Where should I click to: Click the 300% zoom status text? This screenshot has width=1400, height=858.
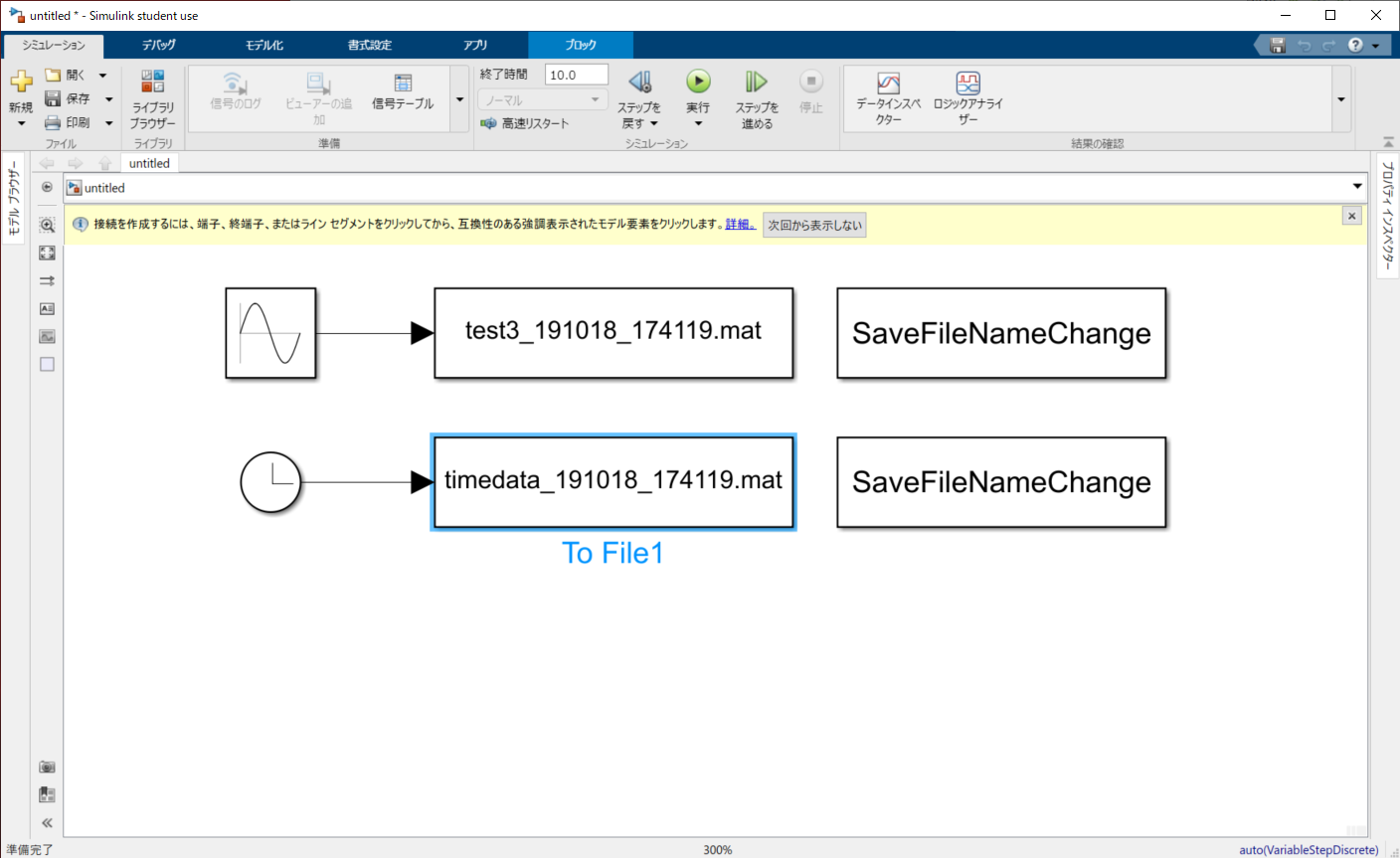pos(718,850)
